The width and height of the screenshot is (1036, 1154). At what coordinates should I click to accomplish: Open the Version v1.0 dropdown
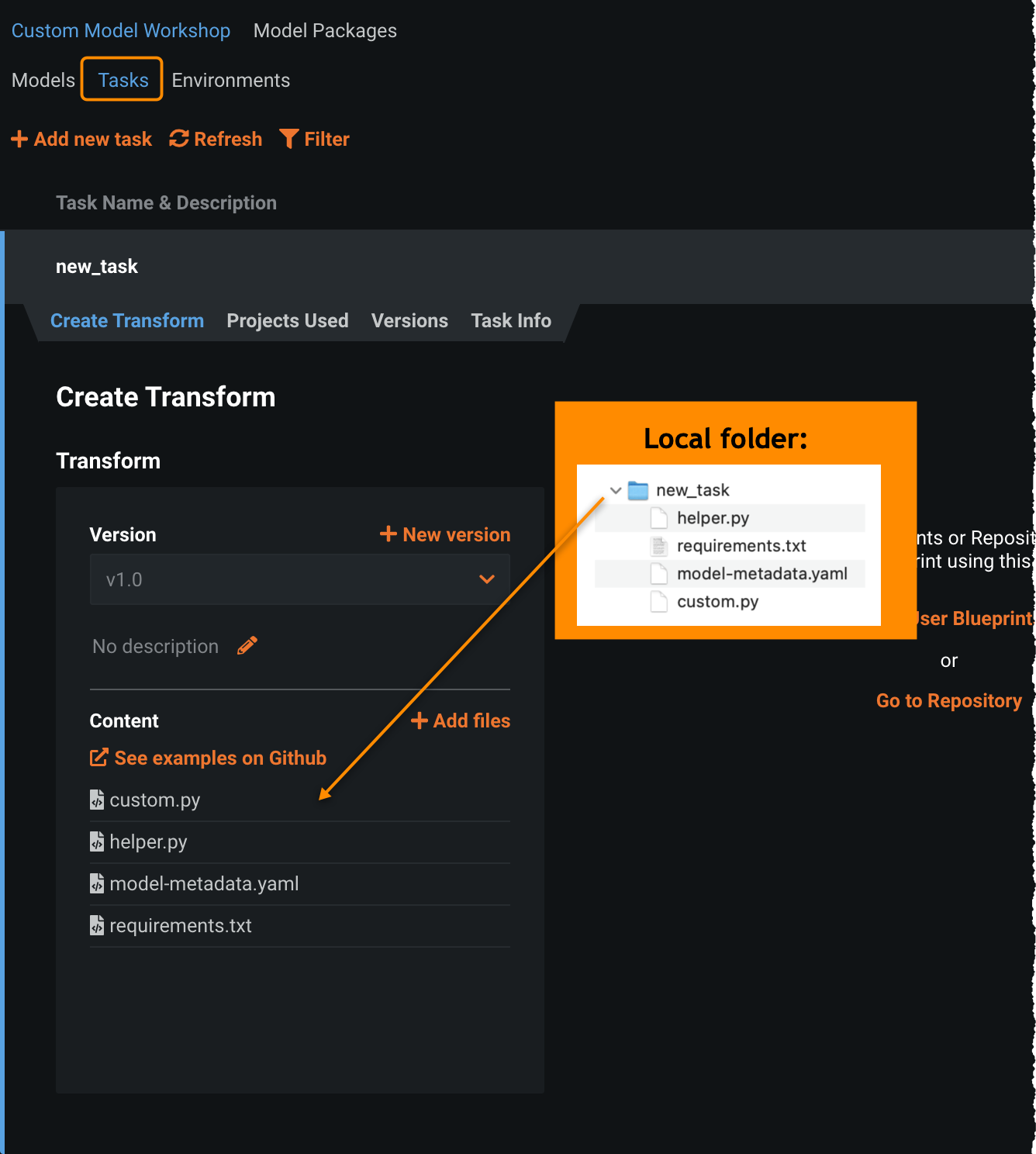pyautogui.click(x=299, y=579)
